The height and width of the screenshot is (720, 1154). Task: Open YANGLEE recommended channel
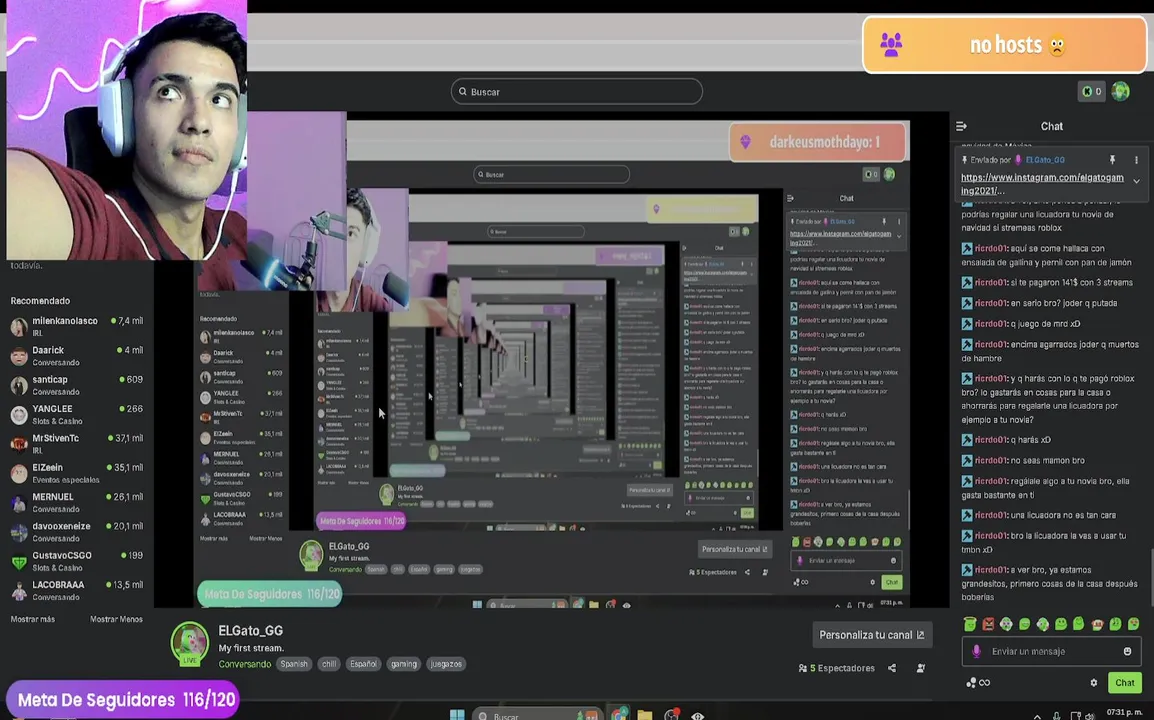point(77,414)
